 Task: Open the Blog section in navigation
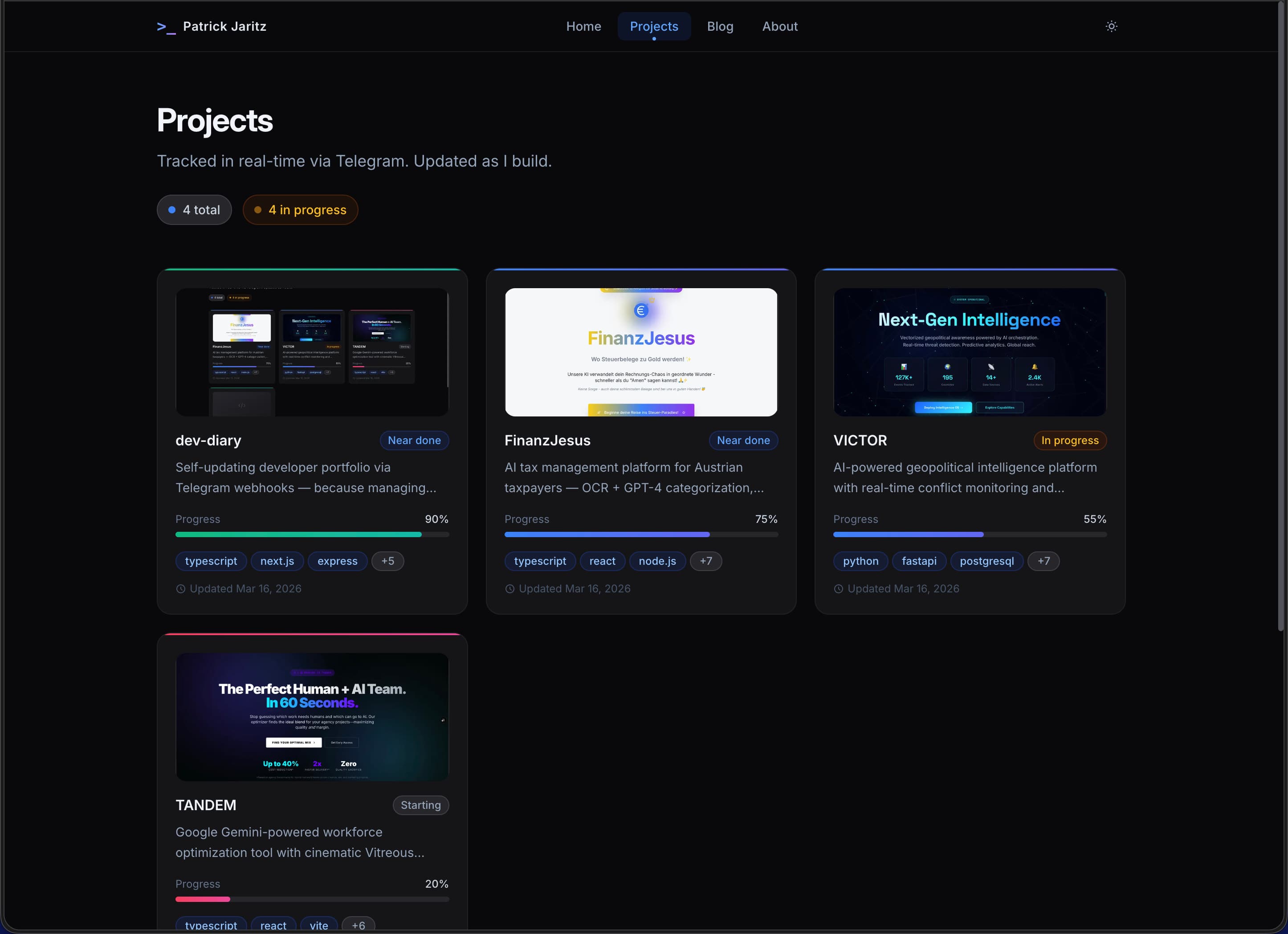click(x=720, y=26)
